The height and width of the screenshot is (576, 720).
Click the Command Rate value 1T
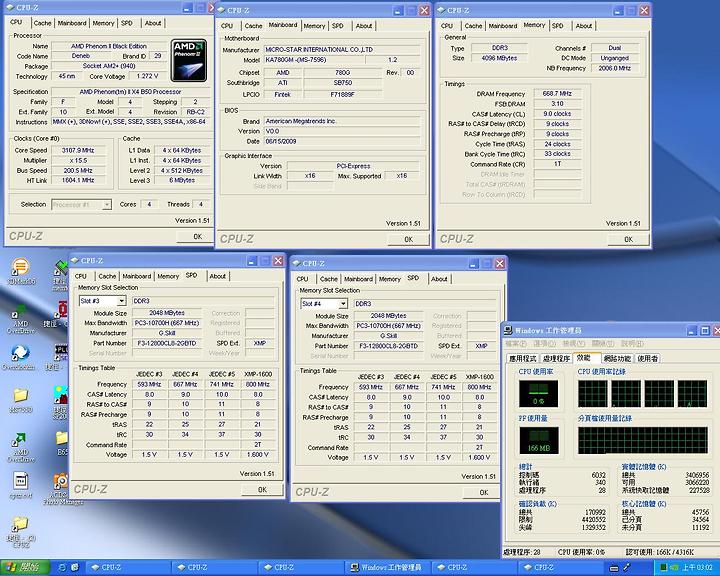pyautogui.click(x=557, y=164)
